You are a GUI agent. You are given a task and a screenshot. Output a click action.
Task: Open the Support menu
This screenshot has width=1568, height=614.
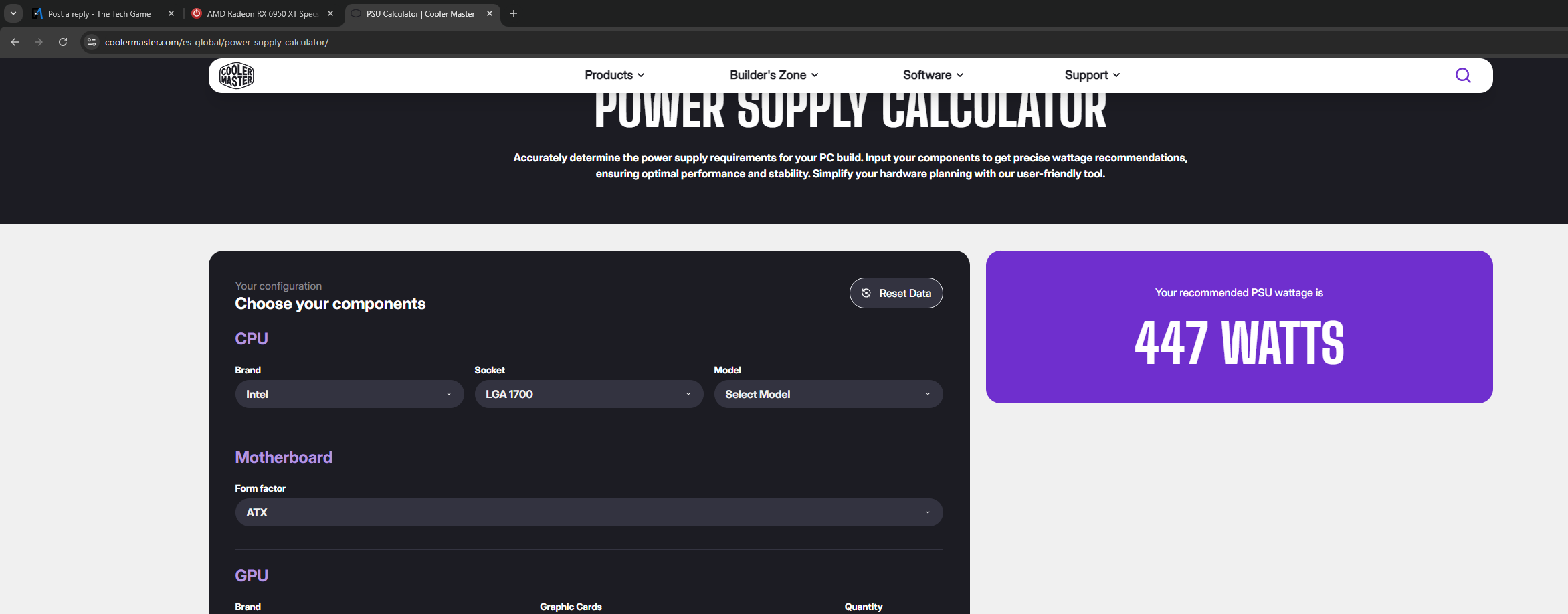point(1092,75)
